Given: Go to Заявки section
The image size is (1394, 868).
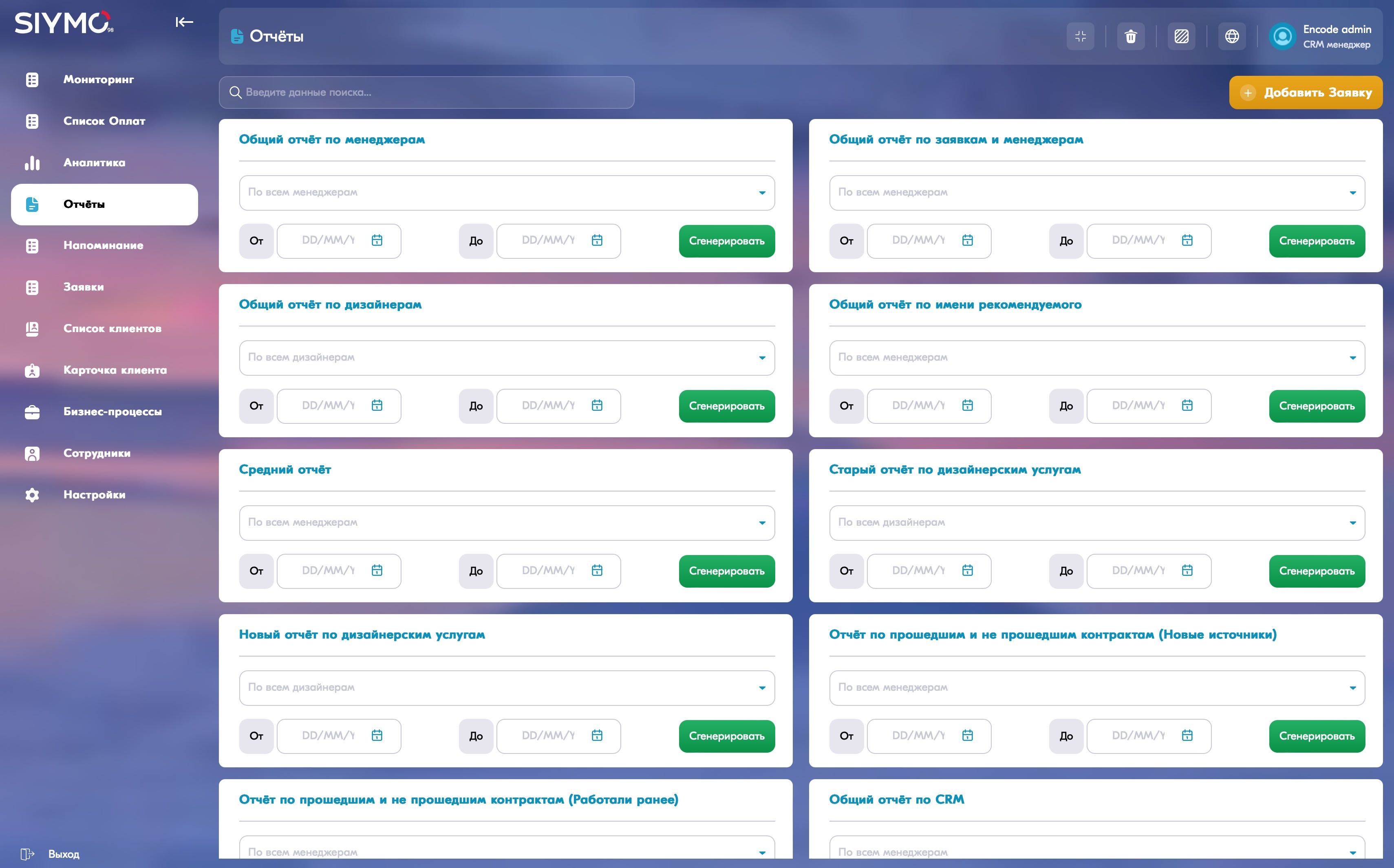Looking at the screenshot, I should pos(104,287).
